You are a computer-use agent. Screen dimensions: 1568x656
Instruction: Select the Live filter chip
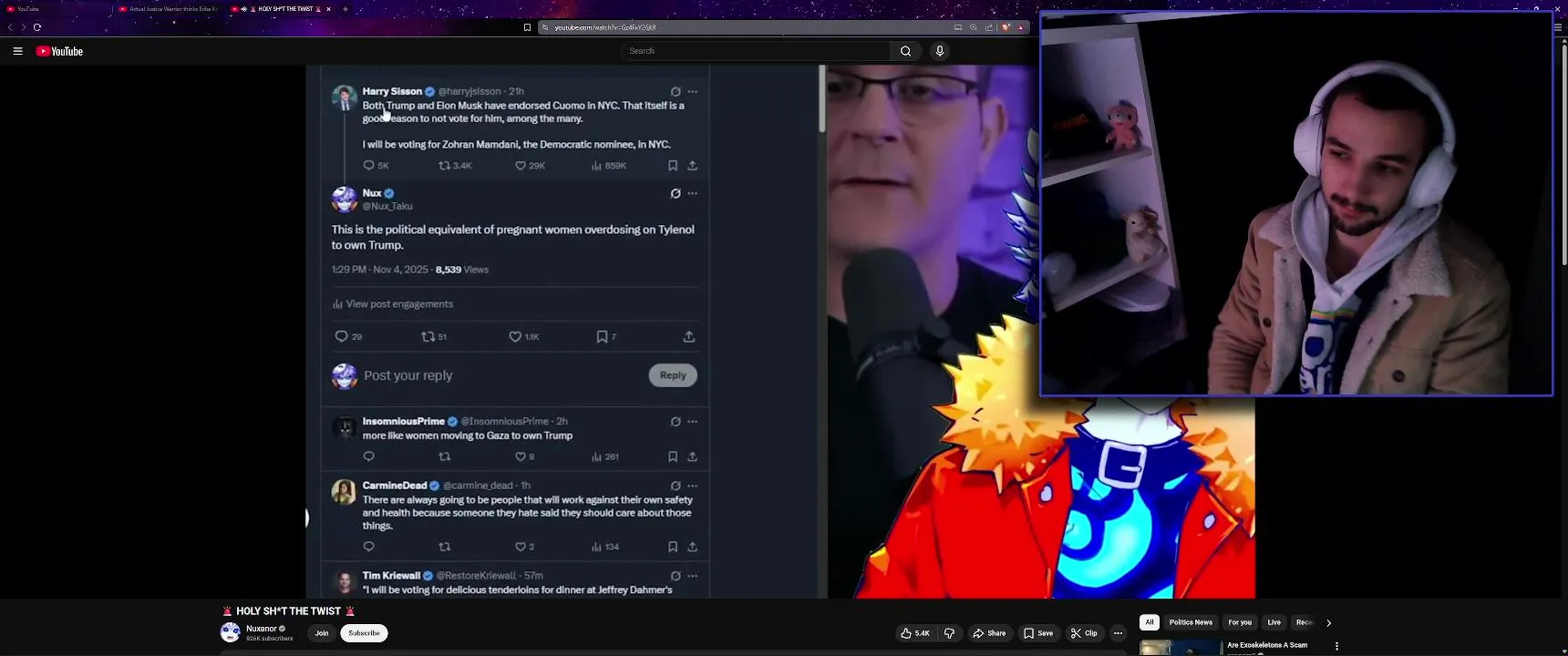pos(1274,622)
